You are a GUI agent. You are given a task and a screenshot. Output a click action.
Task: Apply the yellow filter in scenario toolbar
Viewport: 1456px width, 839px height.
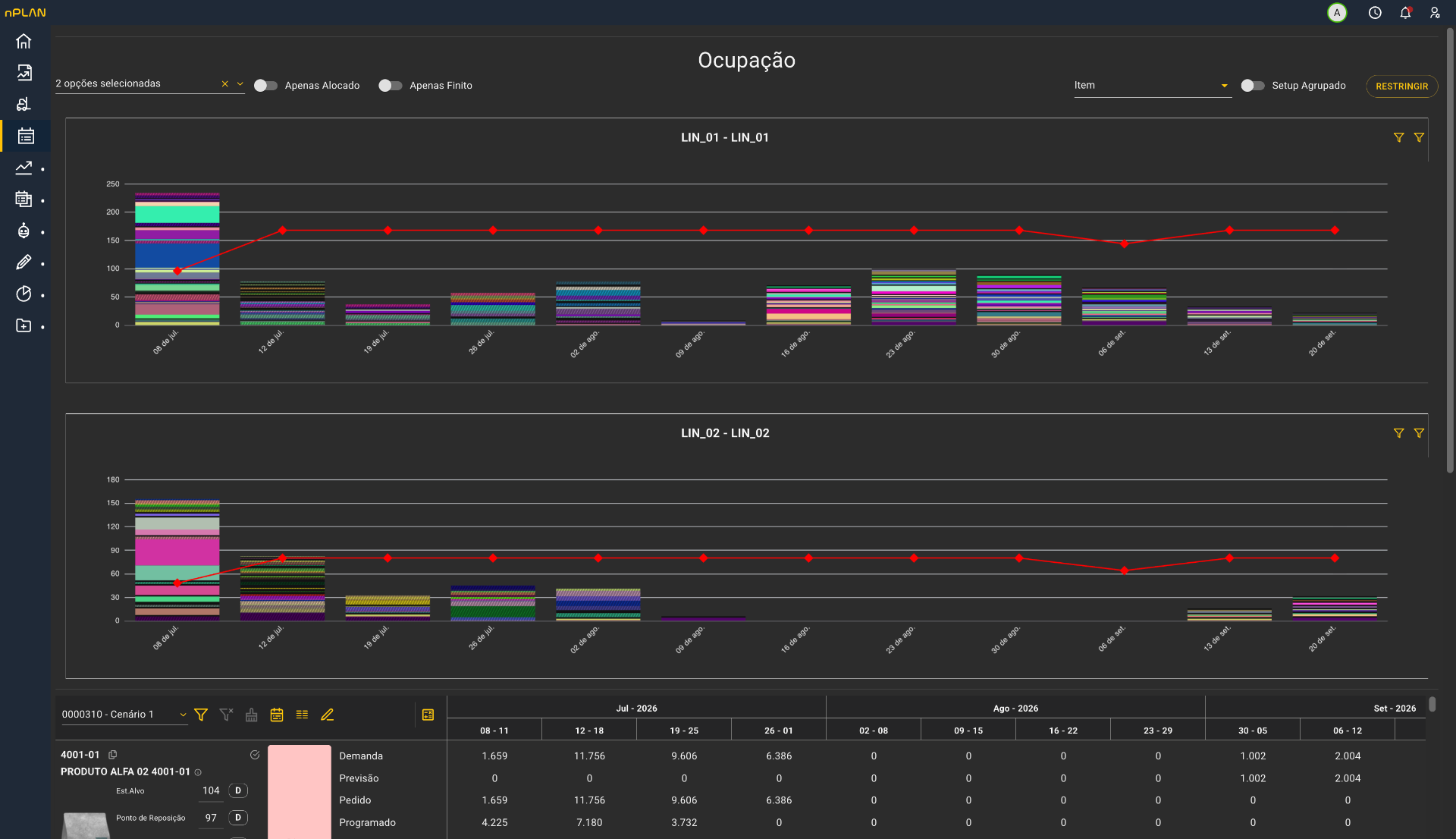pyautogui.click(x=201, y=715)
